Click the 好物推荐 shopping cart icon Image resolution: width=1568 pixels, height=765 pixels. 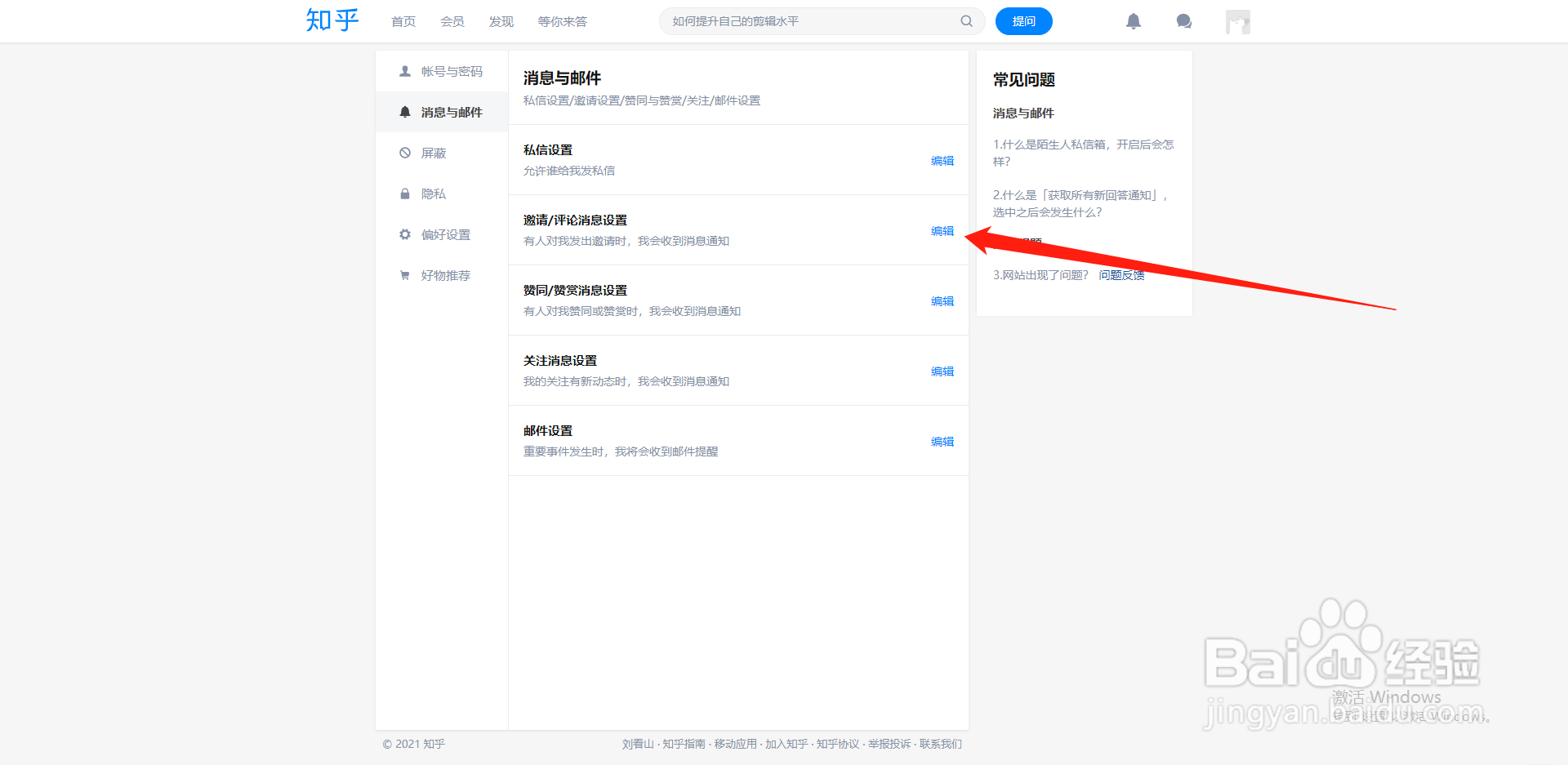404,275
